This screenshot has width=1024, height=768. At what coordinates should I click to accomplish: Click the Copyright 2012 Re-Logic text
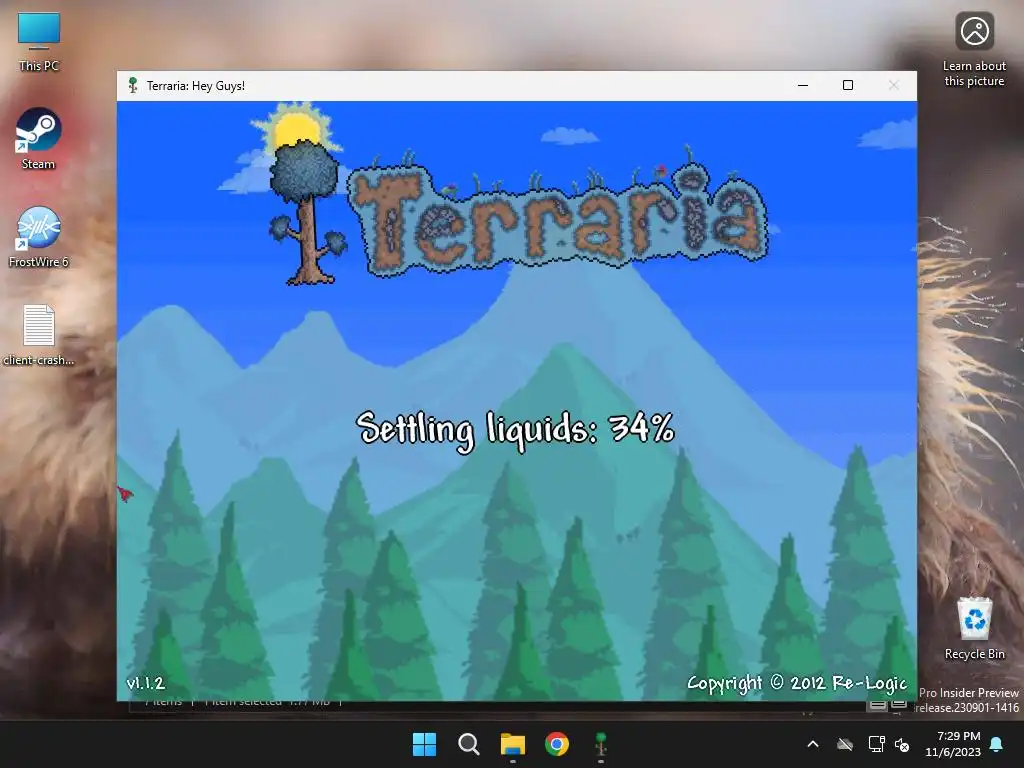click(x=797, y=683)
